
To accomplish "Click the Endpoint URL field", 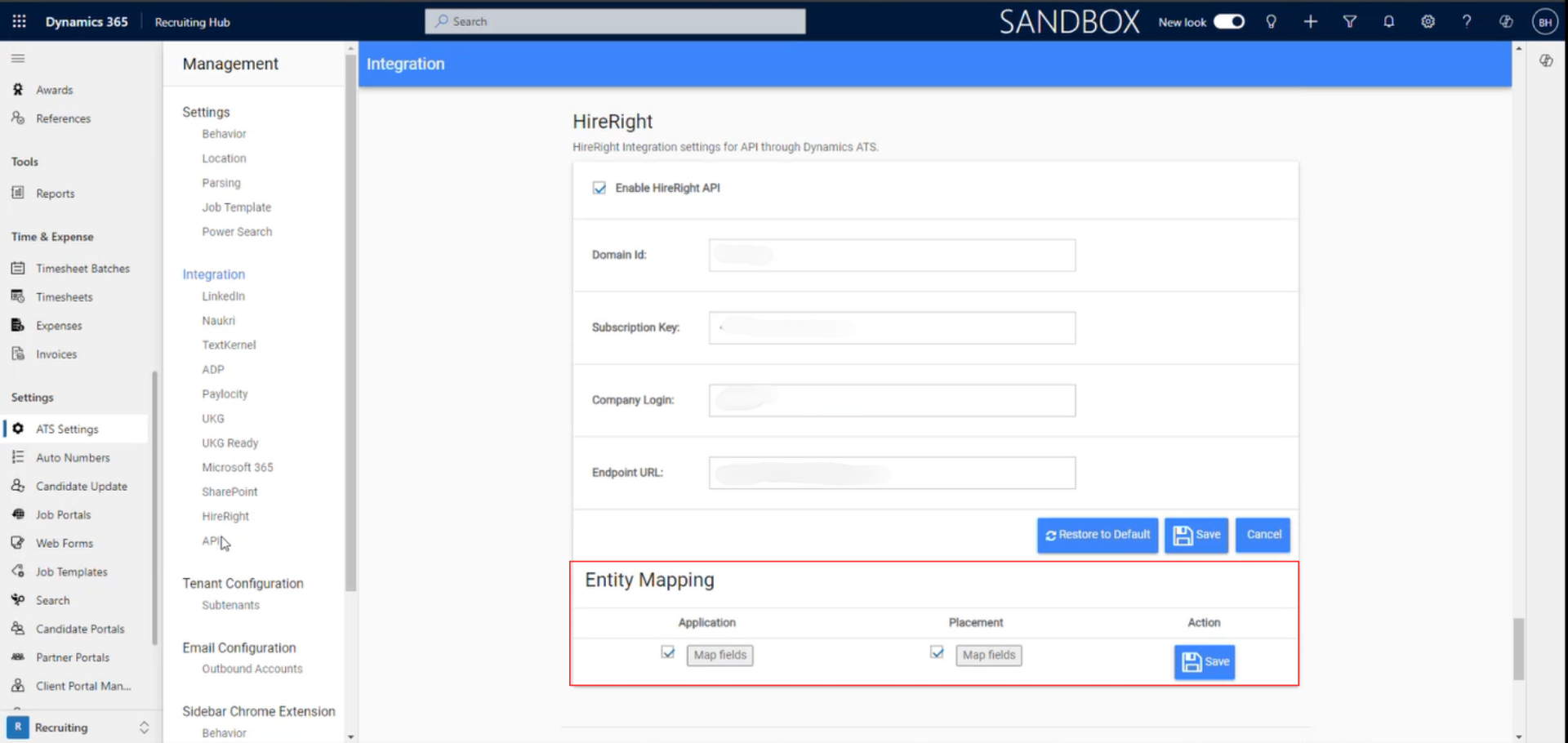I will click(892, 474).
